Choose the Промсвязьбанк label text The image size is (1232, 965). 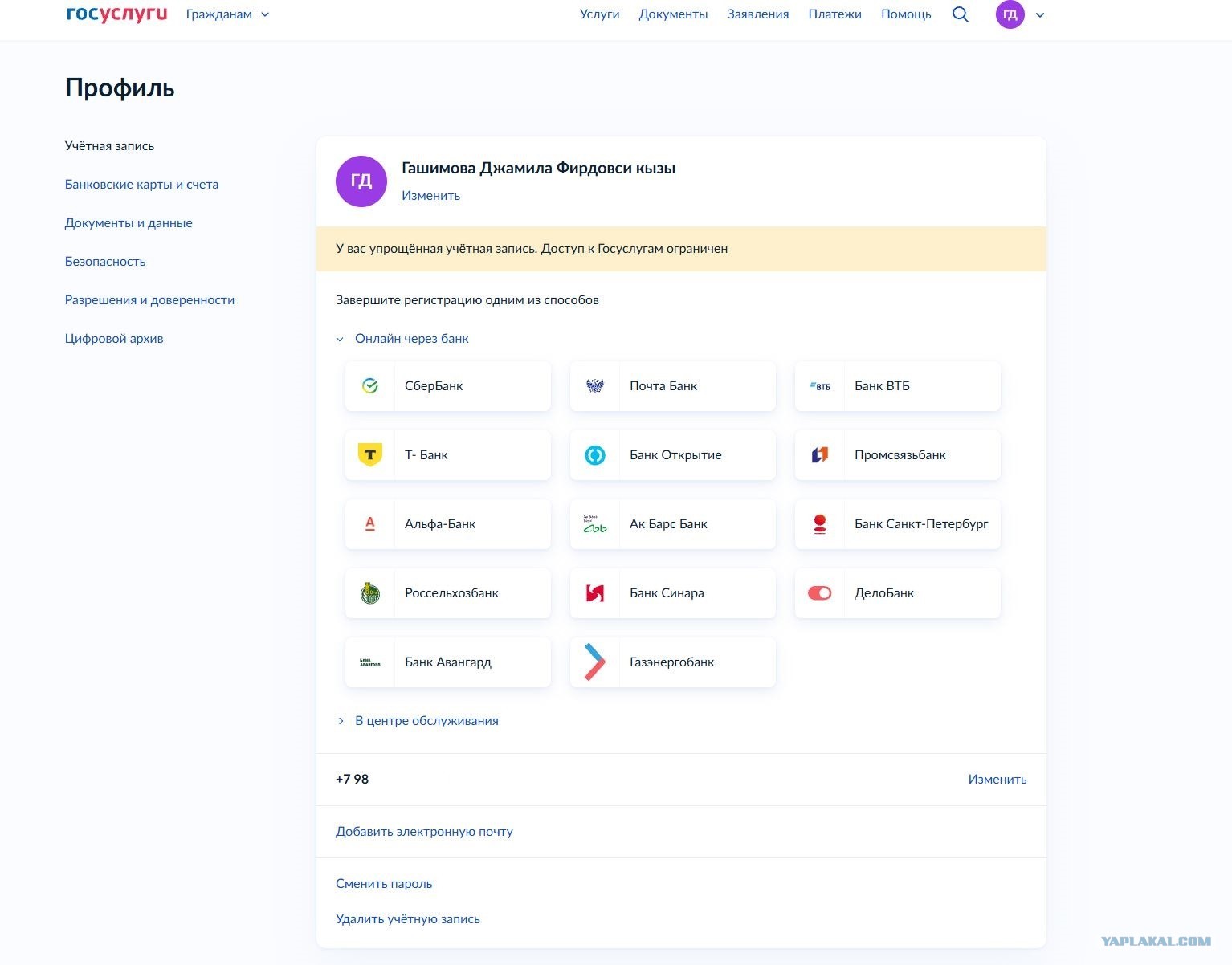[900, 455]
